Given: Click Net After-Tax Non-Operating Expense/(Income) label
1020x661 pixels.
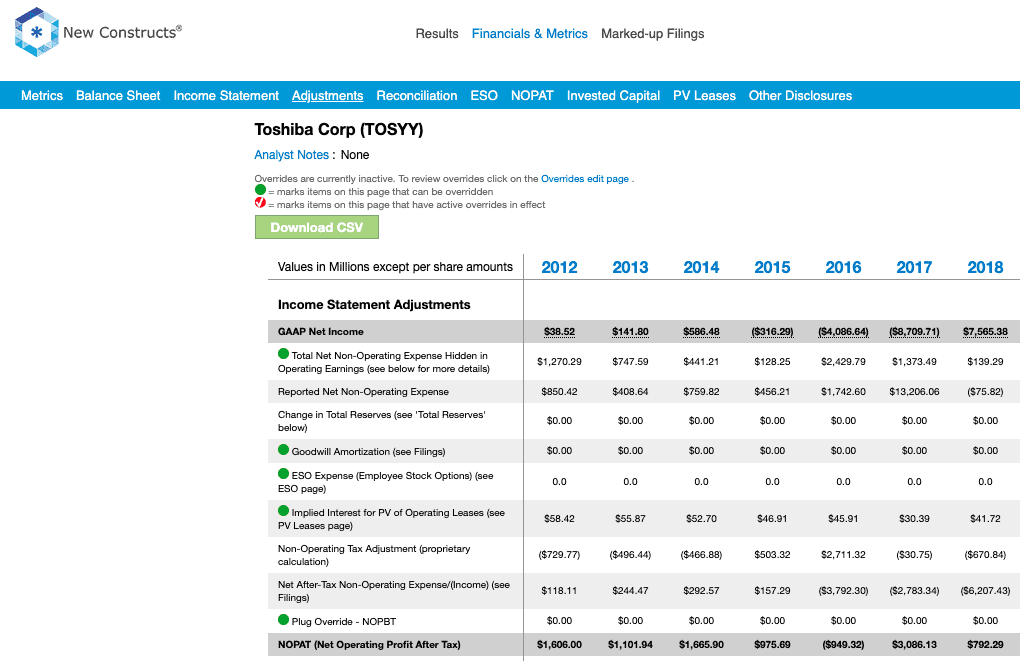Looking at the screenshot, I should (x=394, y=591).
